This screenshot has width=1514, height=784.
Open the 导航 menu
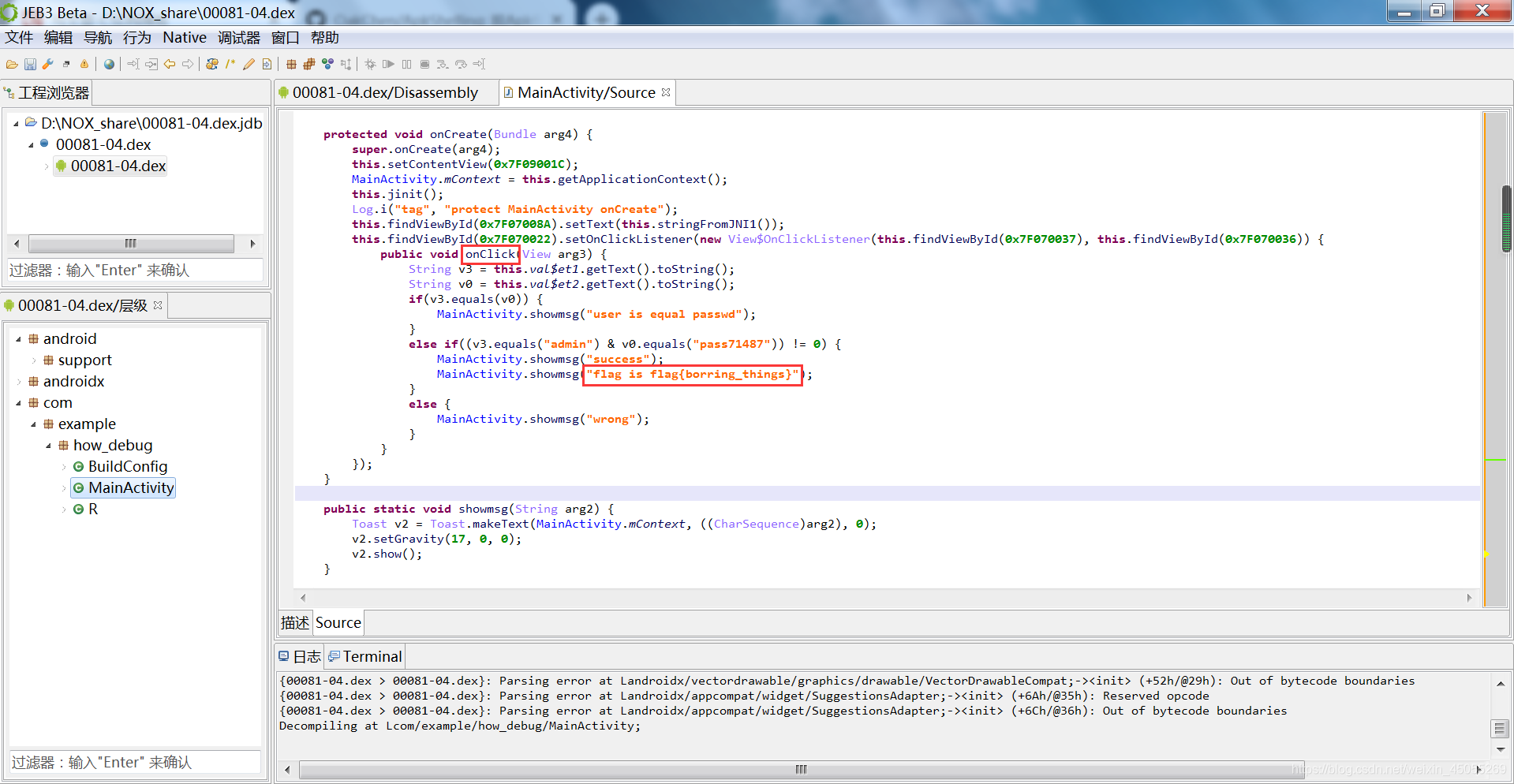tap(98, 38)
